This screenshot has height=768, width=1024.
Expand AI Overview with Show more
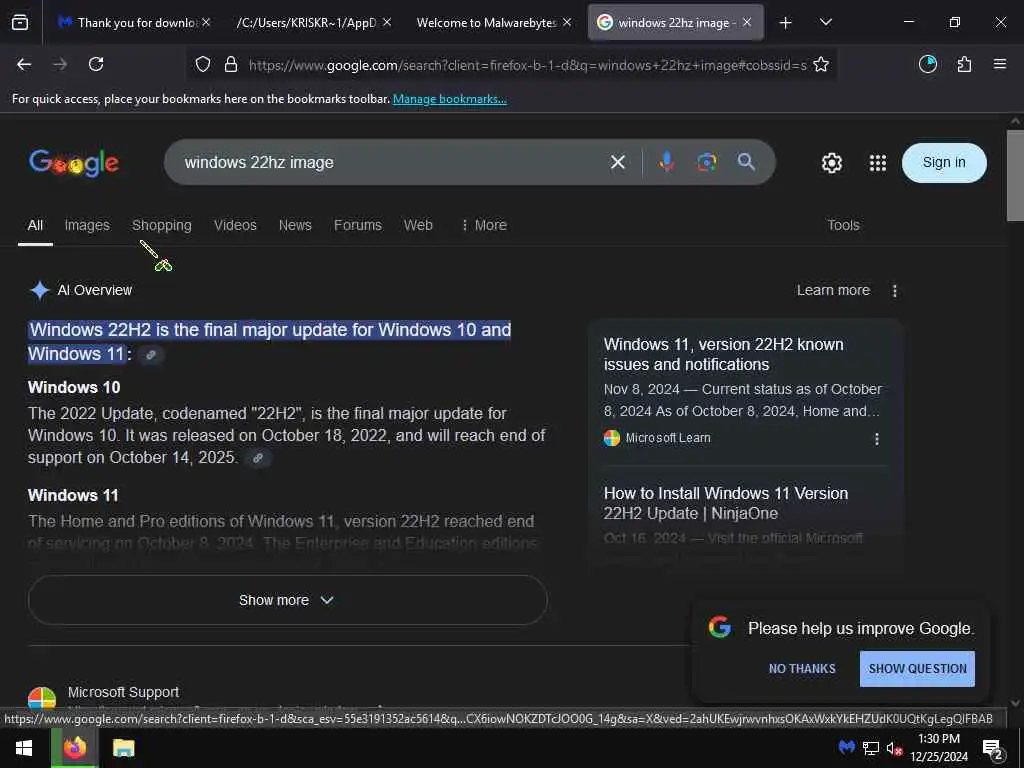point(287,600)
